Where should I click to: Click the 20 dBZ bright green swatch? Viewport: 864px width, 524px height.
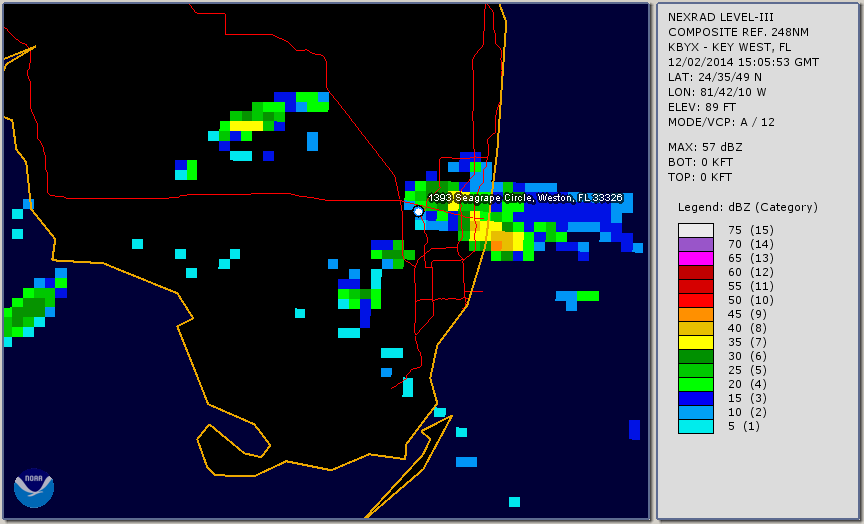[695, 385]
